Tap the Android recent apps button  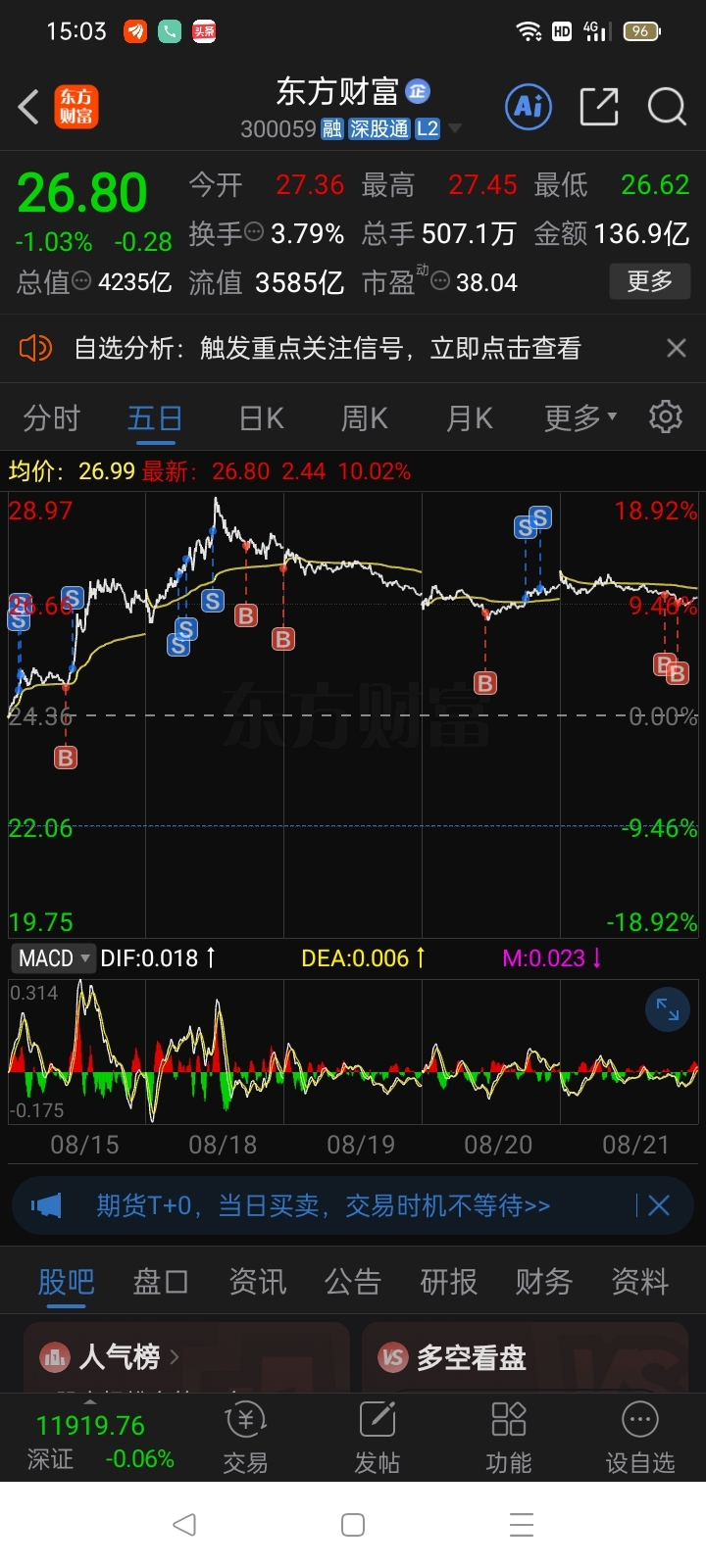pos(522,1524)
